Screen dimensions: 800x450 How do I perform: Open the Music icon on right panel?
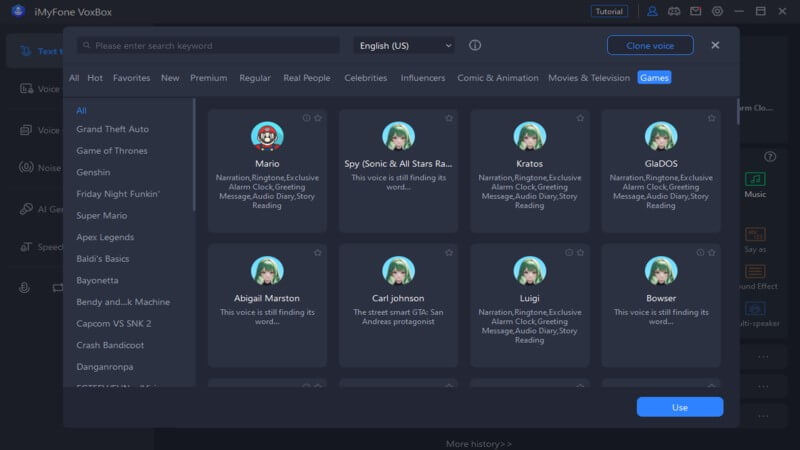(755, 179)
